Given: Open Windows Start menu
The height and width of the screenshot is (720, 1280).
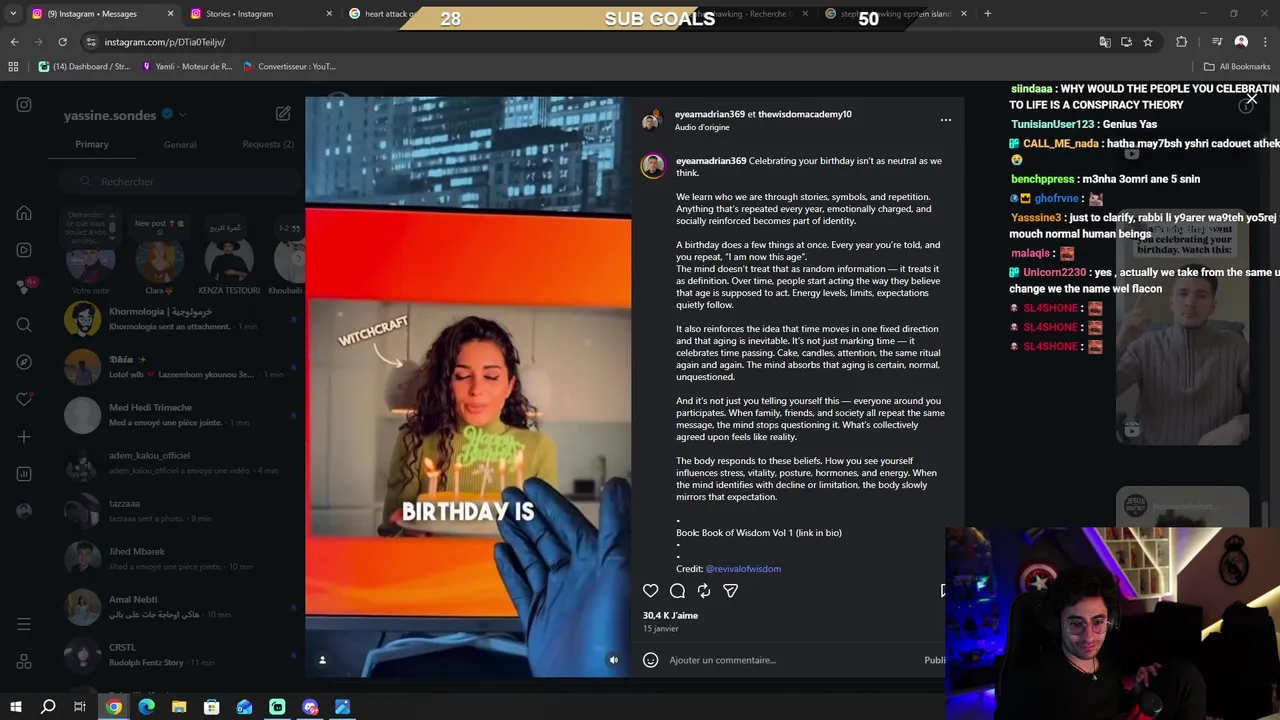Looking at the screenshot, I should click(14, 707).
